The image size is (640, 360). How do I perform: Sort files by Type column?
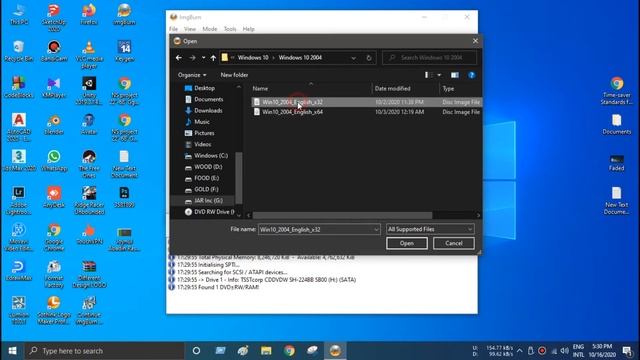tap(448, 89)
